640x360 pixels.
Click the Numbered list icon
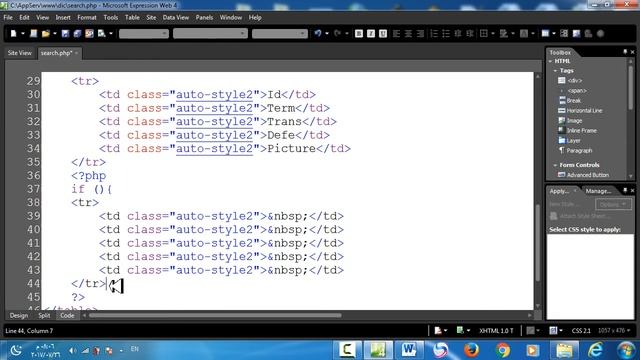[434, 33]
